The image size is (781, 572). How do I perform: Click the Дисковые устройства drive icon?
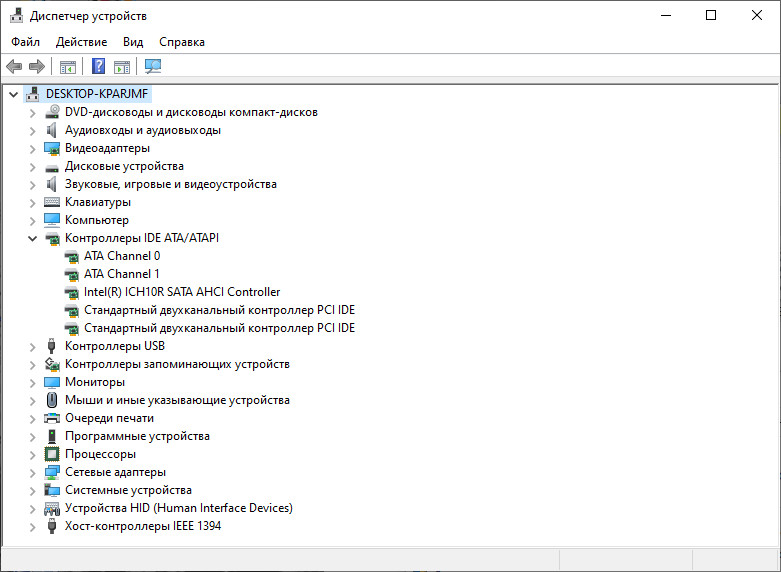[x=52, y=168]
